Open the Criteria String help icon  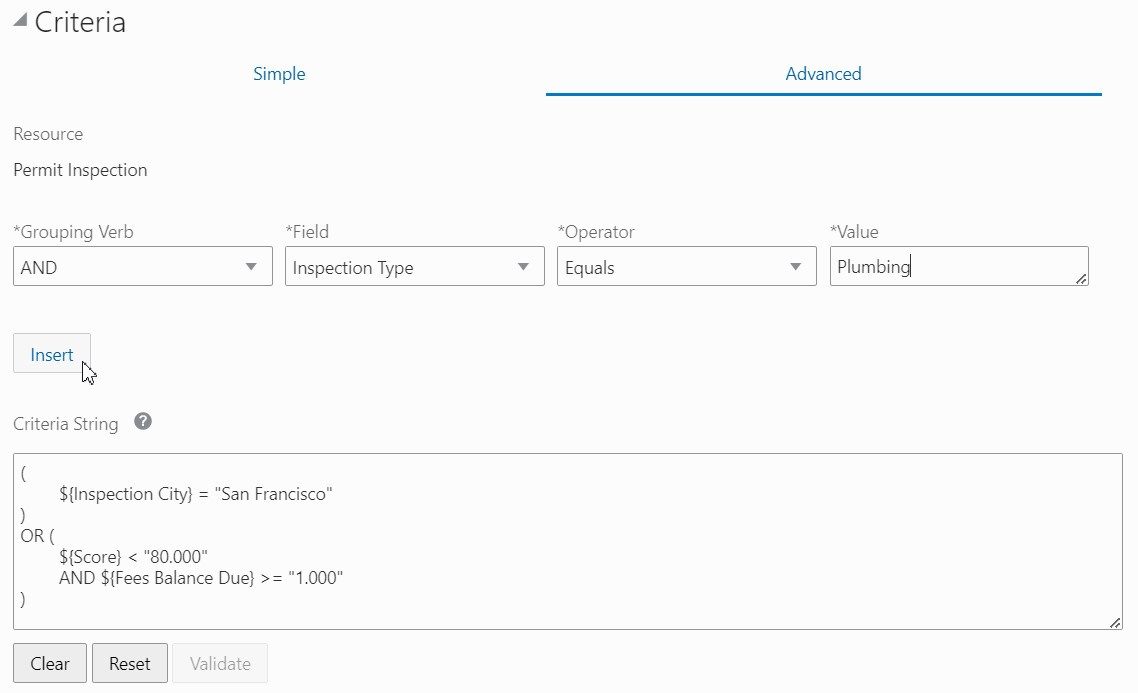[143, 422]
